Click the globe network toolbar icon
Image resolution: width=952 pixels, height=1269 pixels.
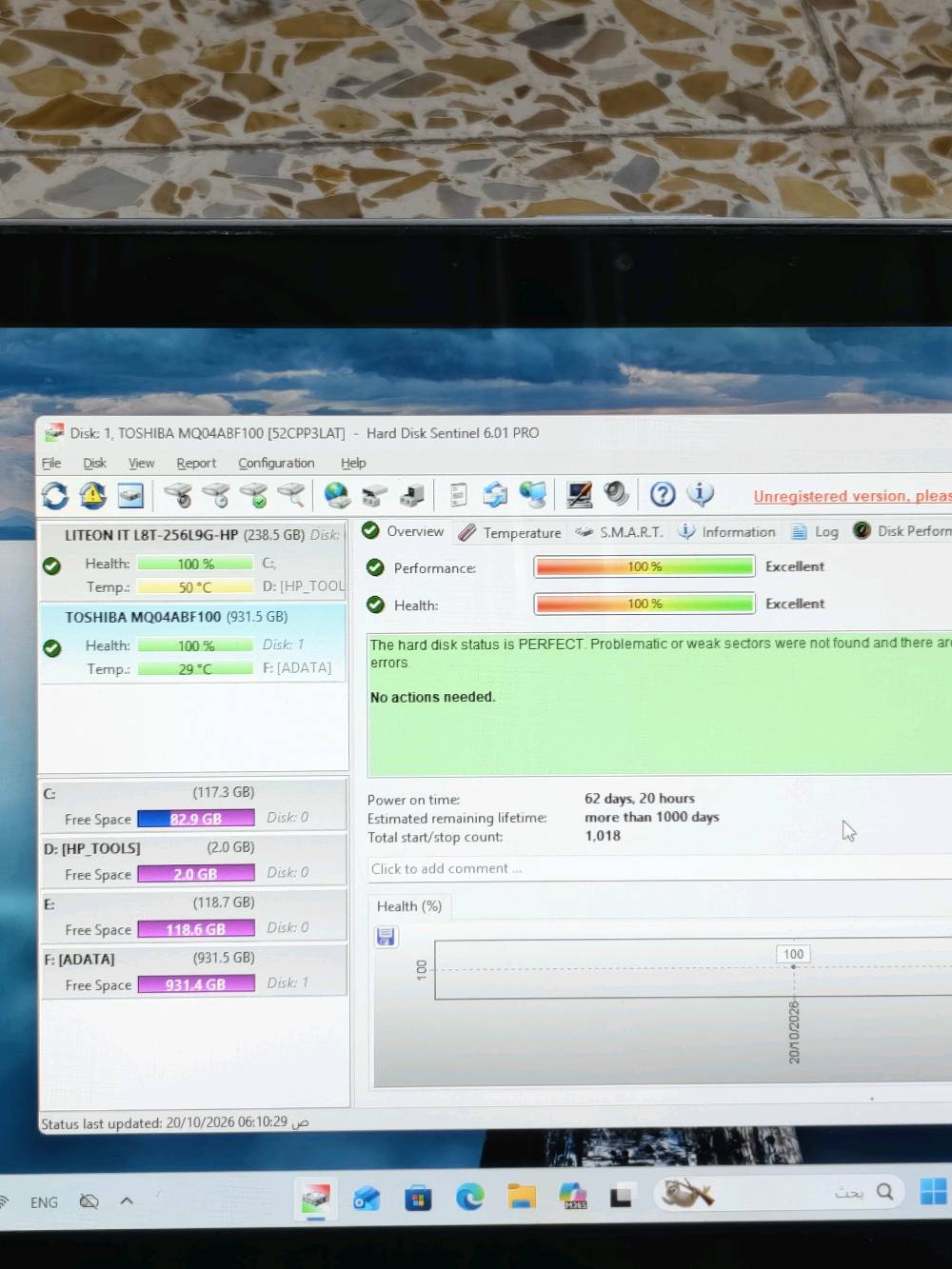coord(336,495)
